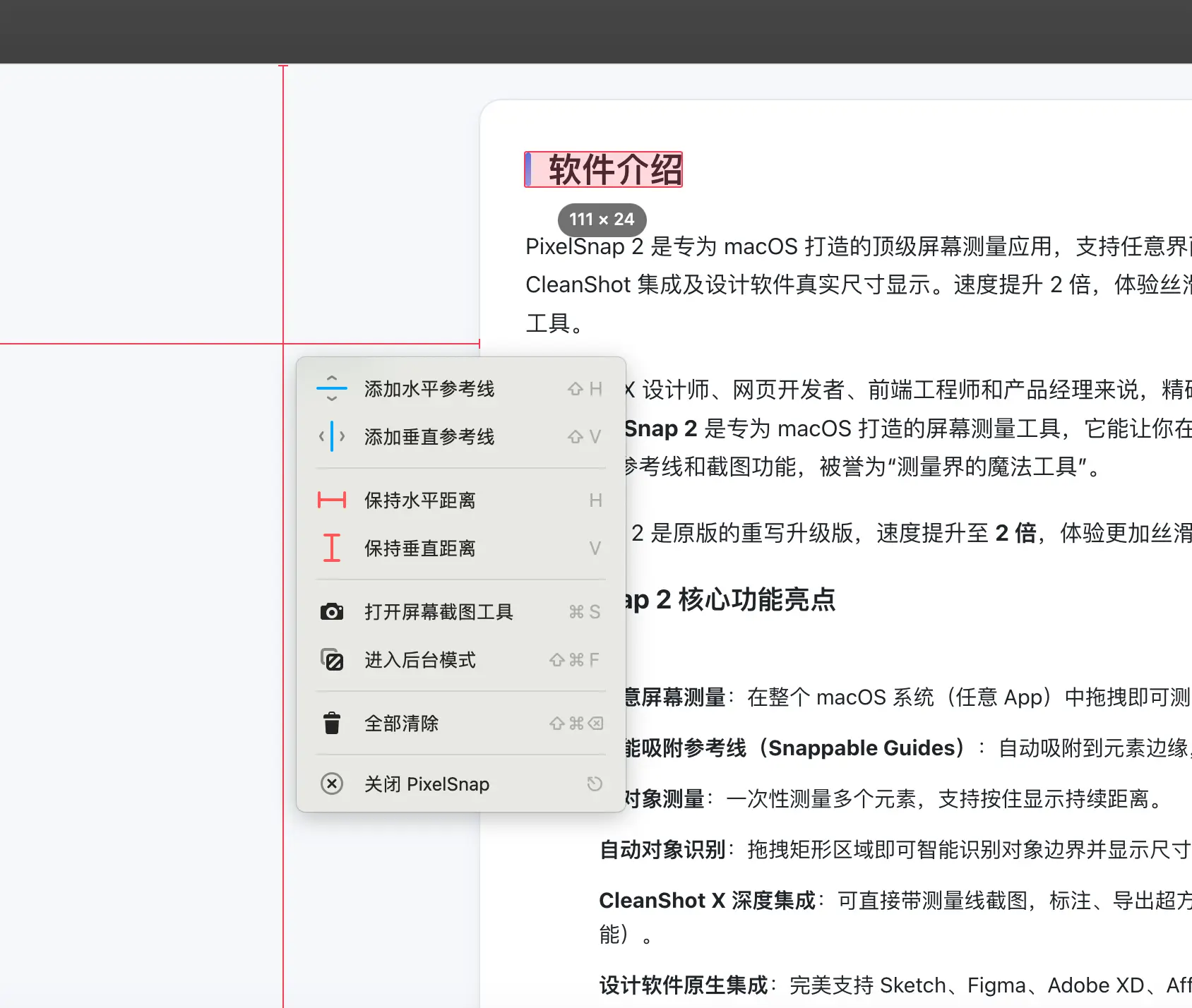Click the horizontal guide icon in menu
1192x1008 pixels.
coord(331,388)
